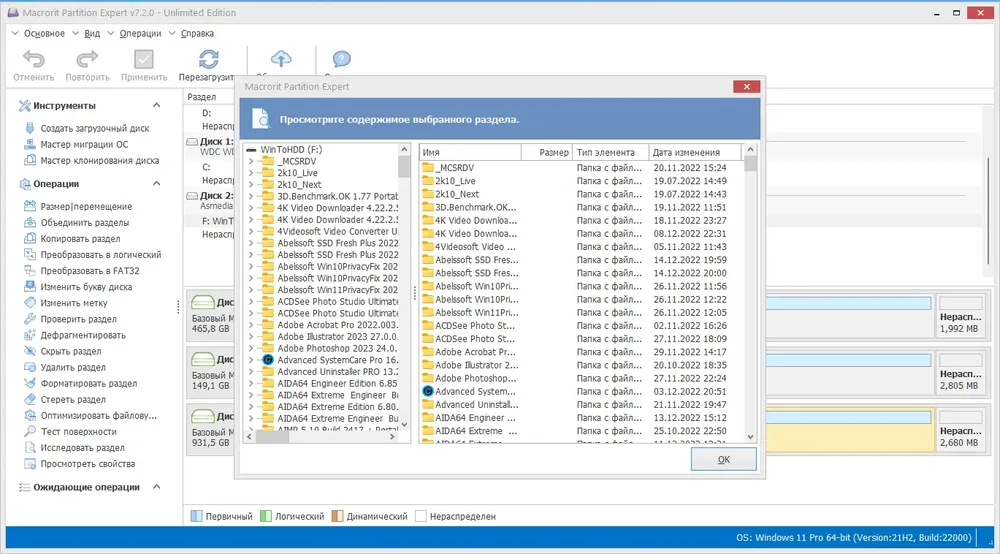Choose Изменить букву диска operation

pyautogui.click(x=86, y=287)
